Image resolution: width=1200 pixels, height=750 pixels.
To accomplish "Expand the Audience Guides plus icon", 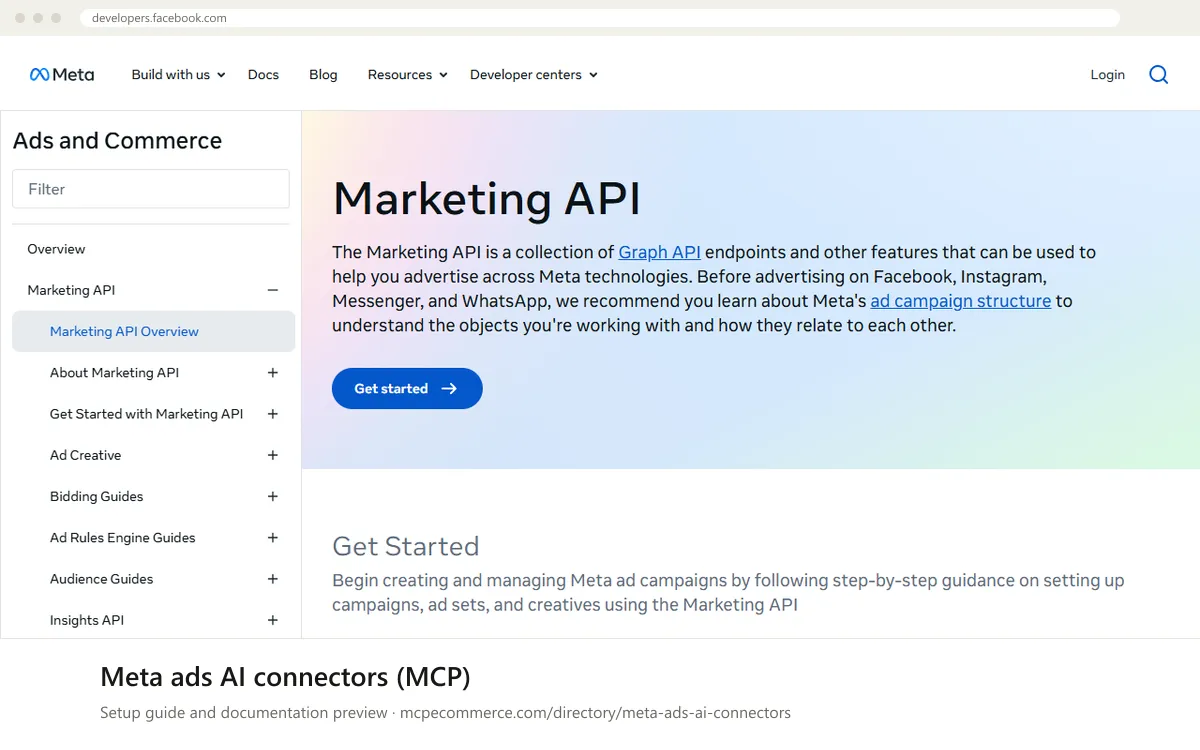I will coord(272,579).
